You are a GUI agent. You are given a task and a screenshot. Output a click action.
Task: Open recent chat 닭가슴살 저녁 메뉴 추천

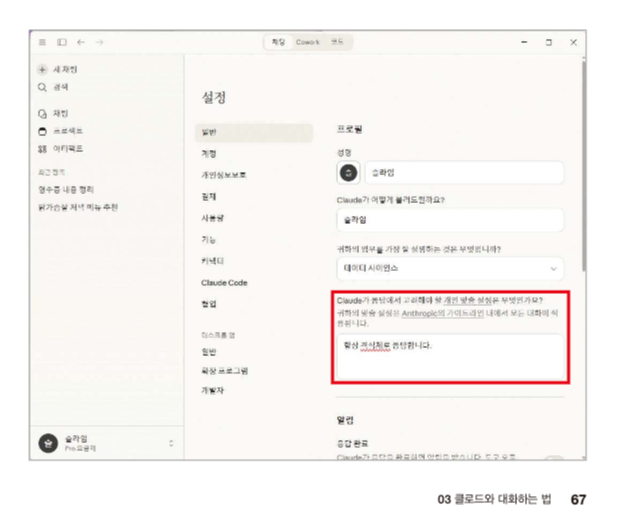point(78,207)
